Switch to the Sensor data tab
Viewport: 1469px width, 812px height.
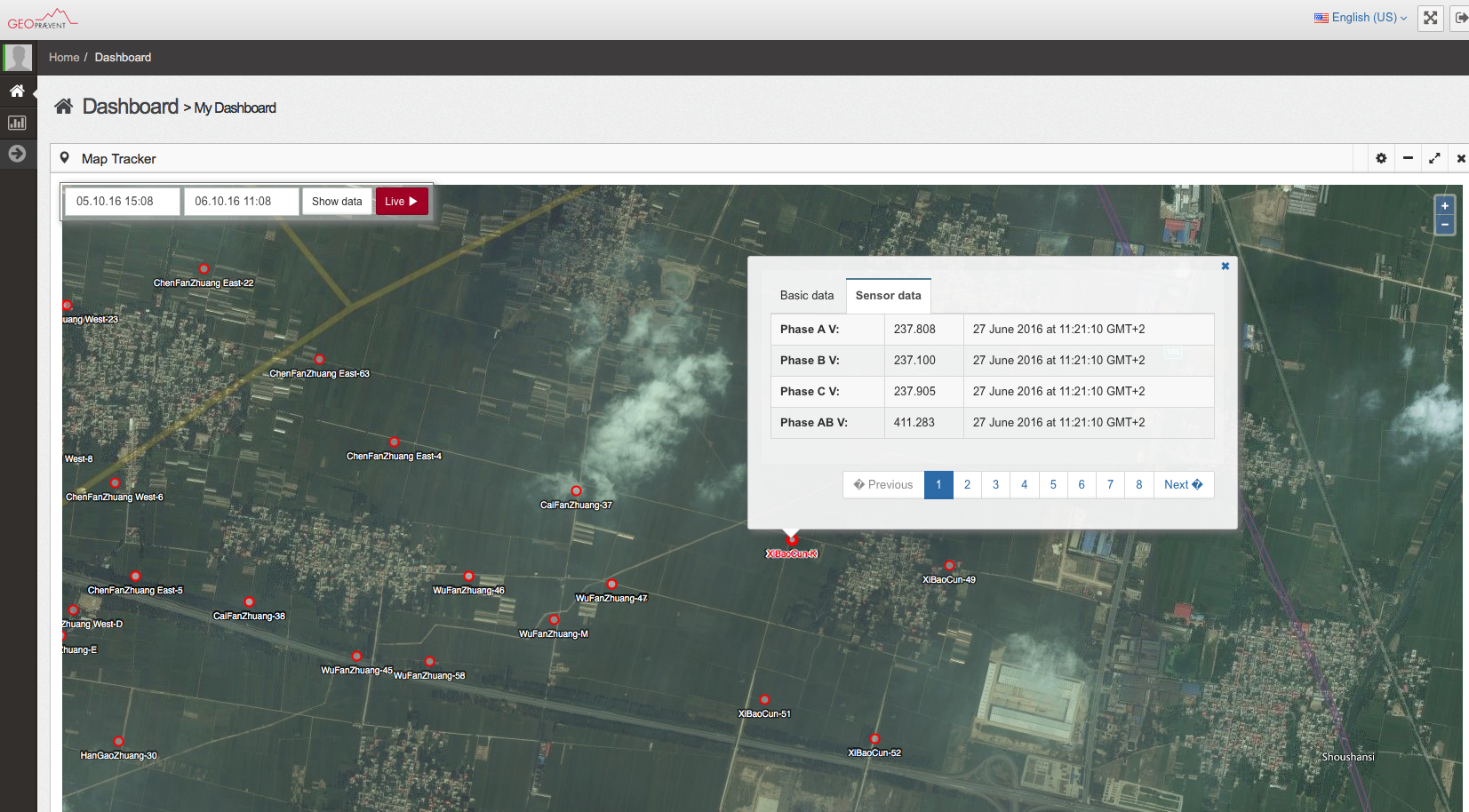[888, 296]
